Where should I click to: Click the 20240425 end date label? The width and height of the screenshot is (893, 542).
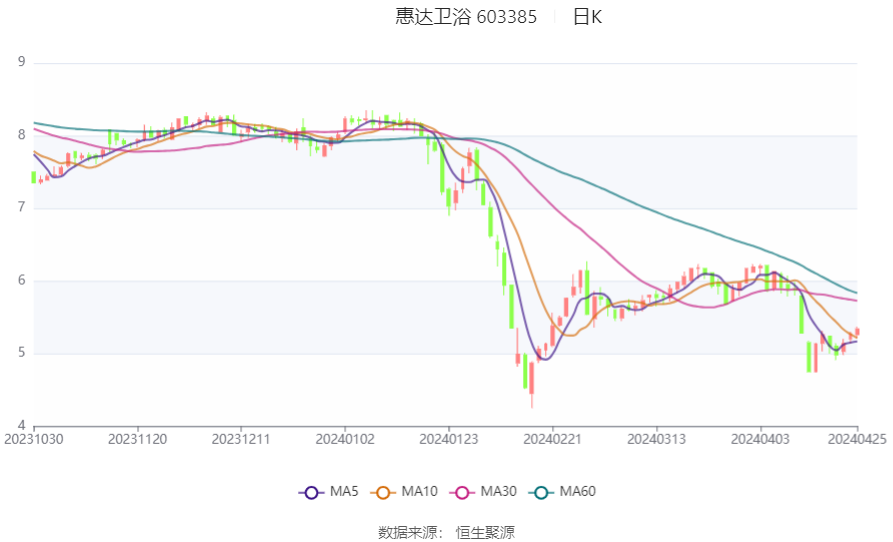coord(856,439)
